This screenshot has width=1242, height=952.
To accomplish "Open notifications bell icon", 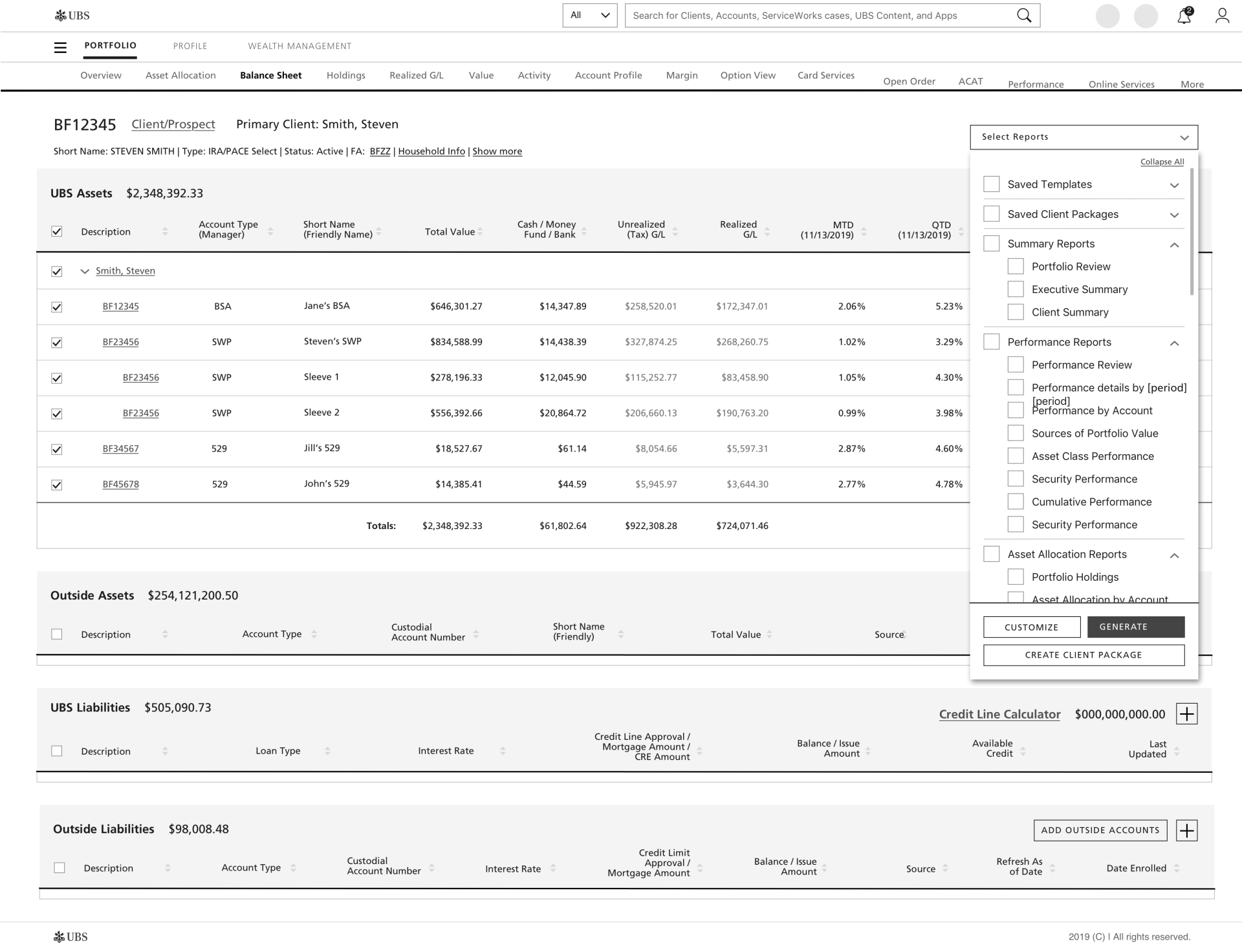I will [x=1184, y=16].
